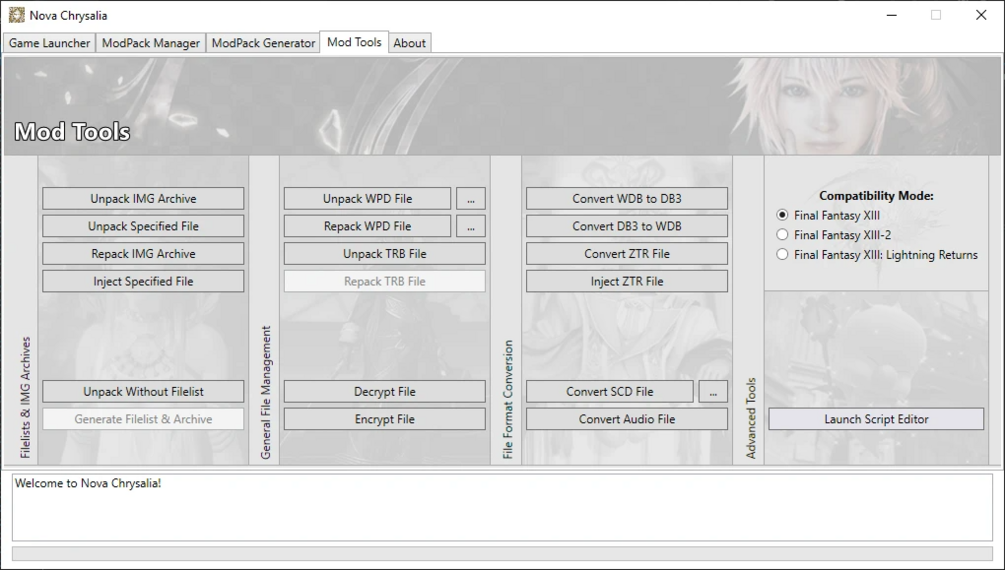Click Unpack TRB File button

pyautogui.click(x=385, y=254)
